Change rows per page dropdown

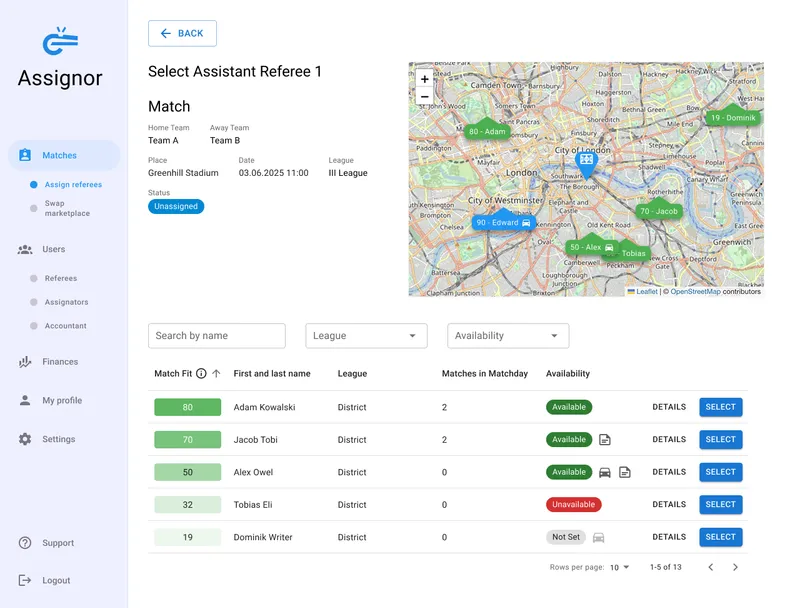620,567
